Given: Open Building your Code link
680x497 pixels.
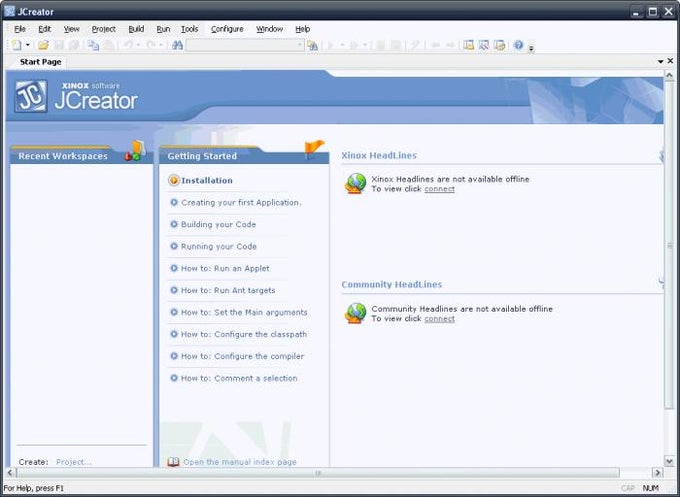Looking at the screenshot, I should 218,225.
